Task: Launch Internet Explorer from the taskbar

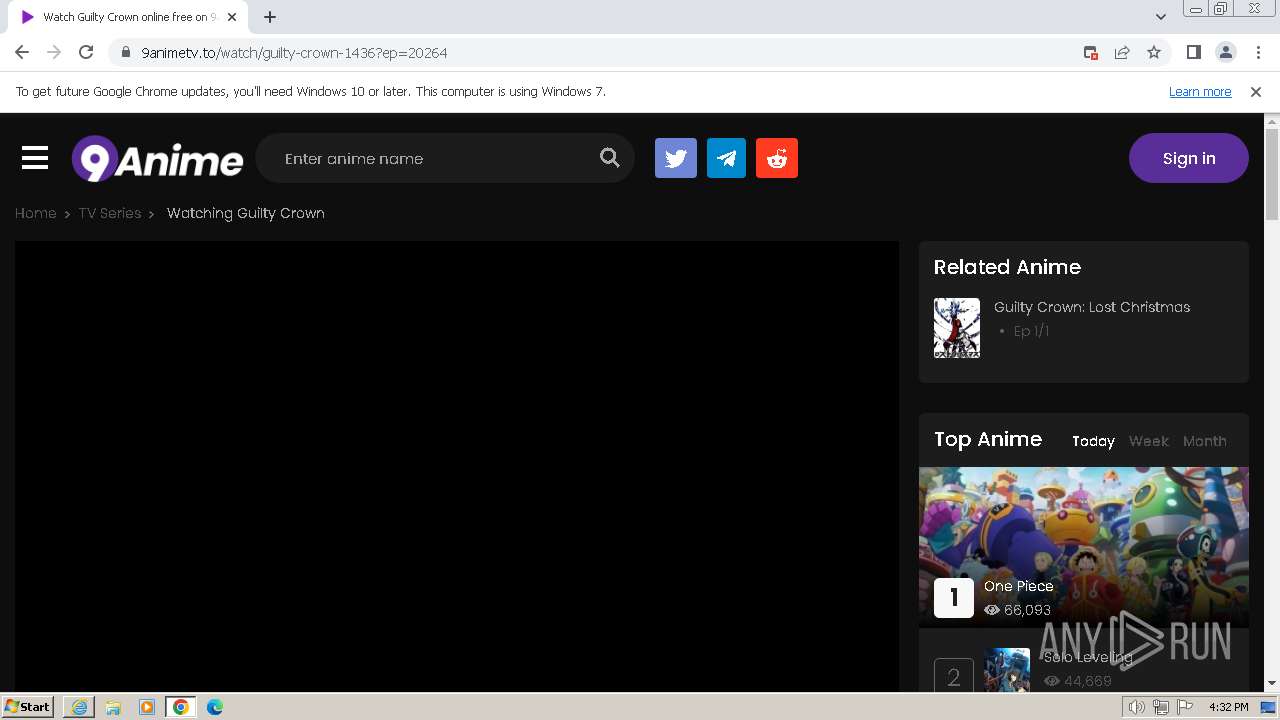Action: click(x=79, y=707)
